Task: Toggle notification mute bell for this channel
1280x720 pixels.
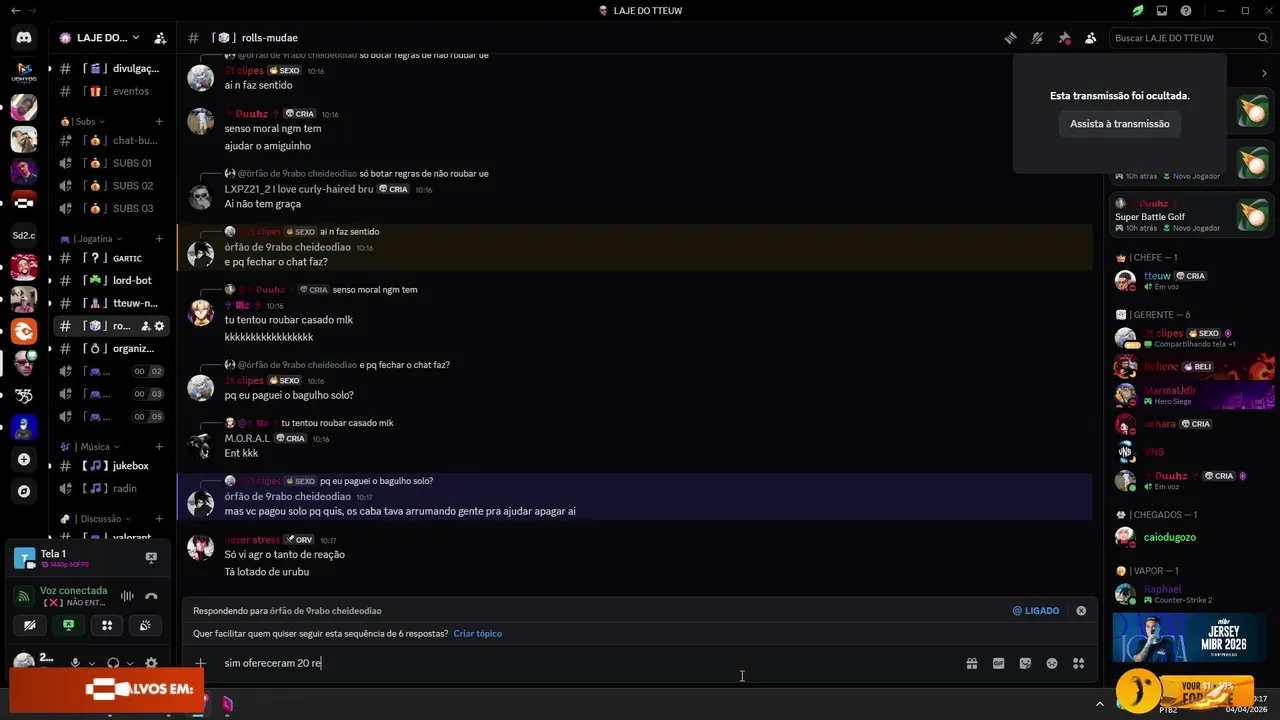Action: tap(1037, 38)
